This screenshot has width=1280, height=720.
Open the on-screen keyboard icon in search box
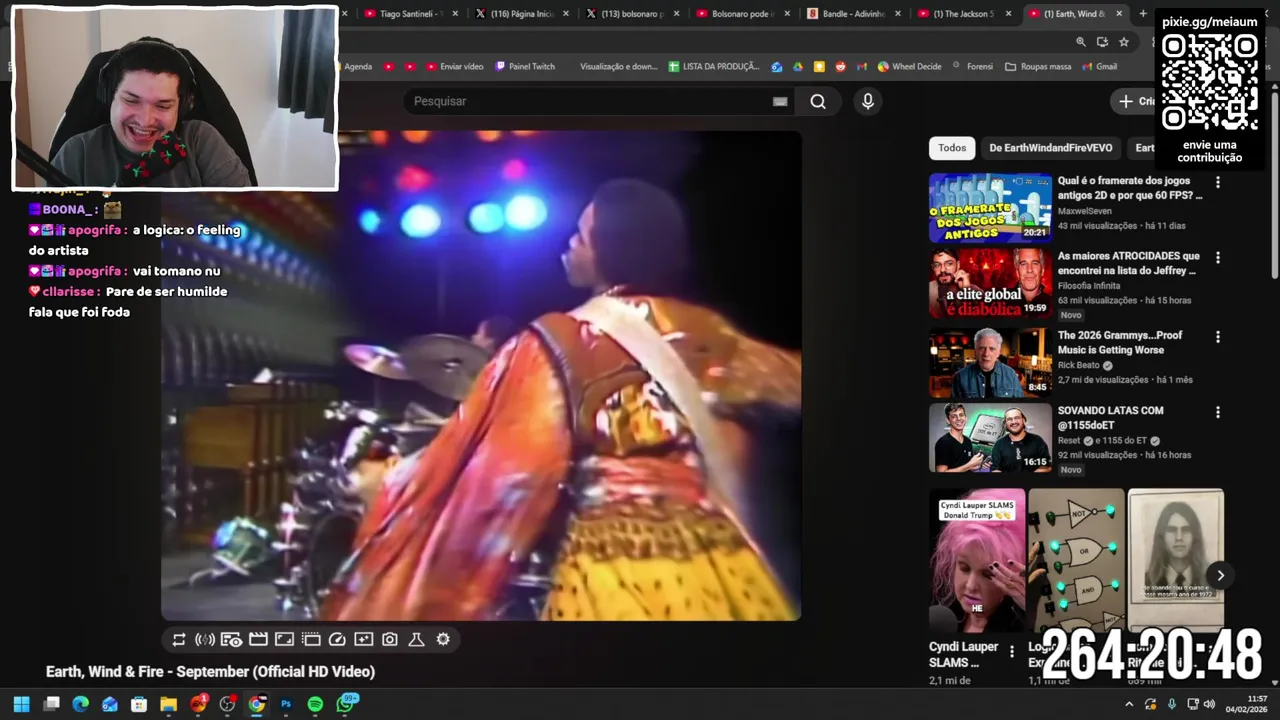tap(780, 101)
